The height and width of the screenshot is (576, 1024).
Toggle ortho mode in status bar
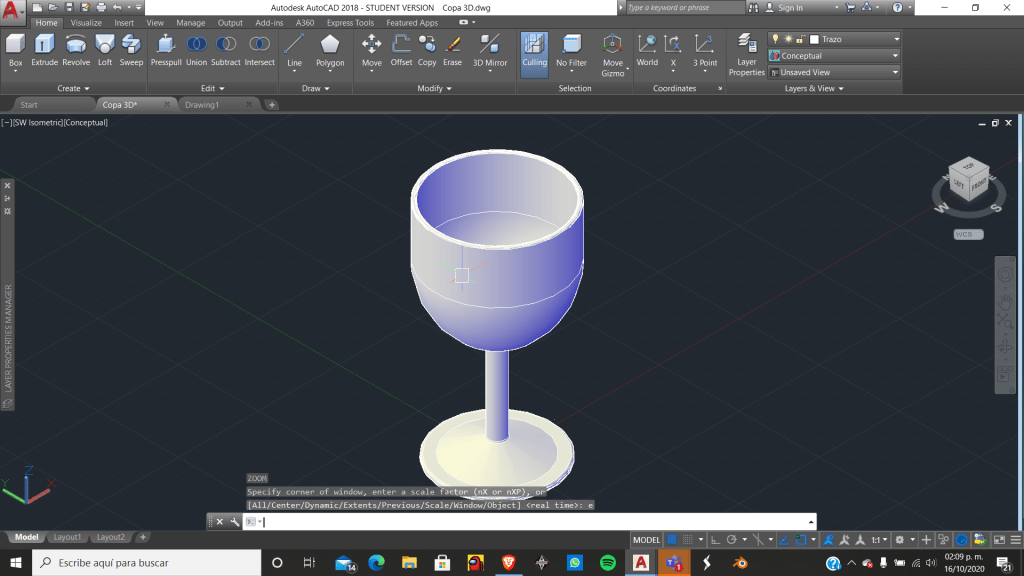tap(717, 540)
